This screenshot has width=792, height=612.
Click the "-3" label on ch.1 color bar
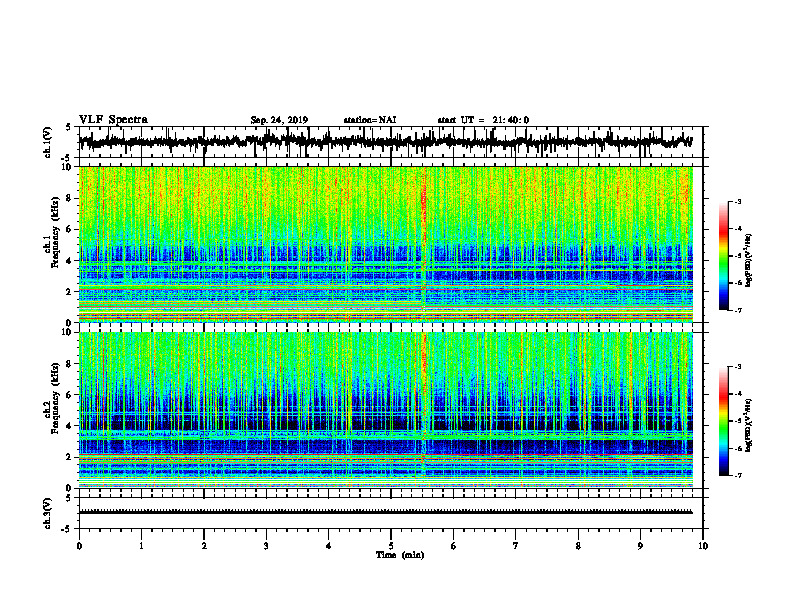738,201
